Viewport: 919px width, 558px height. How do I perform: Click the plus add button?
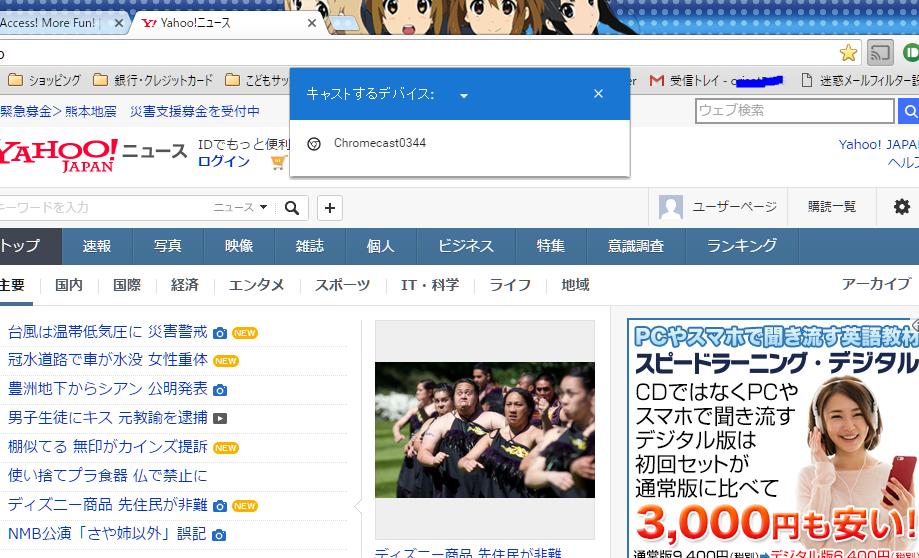[x=330, y=208]
